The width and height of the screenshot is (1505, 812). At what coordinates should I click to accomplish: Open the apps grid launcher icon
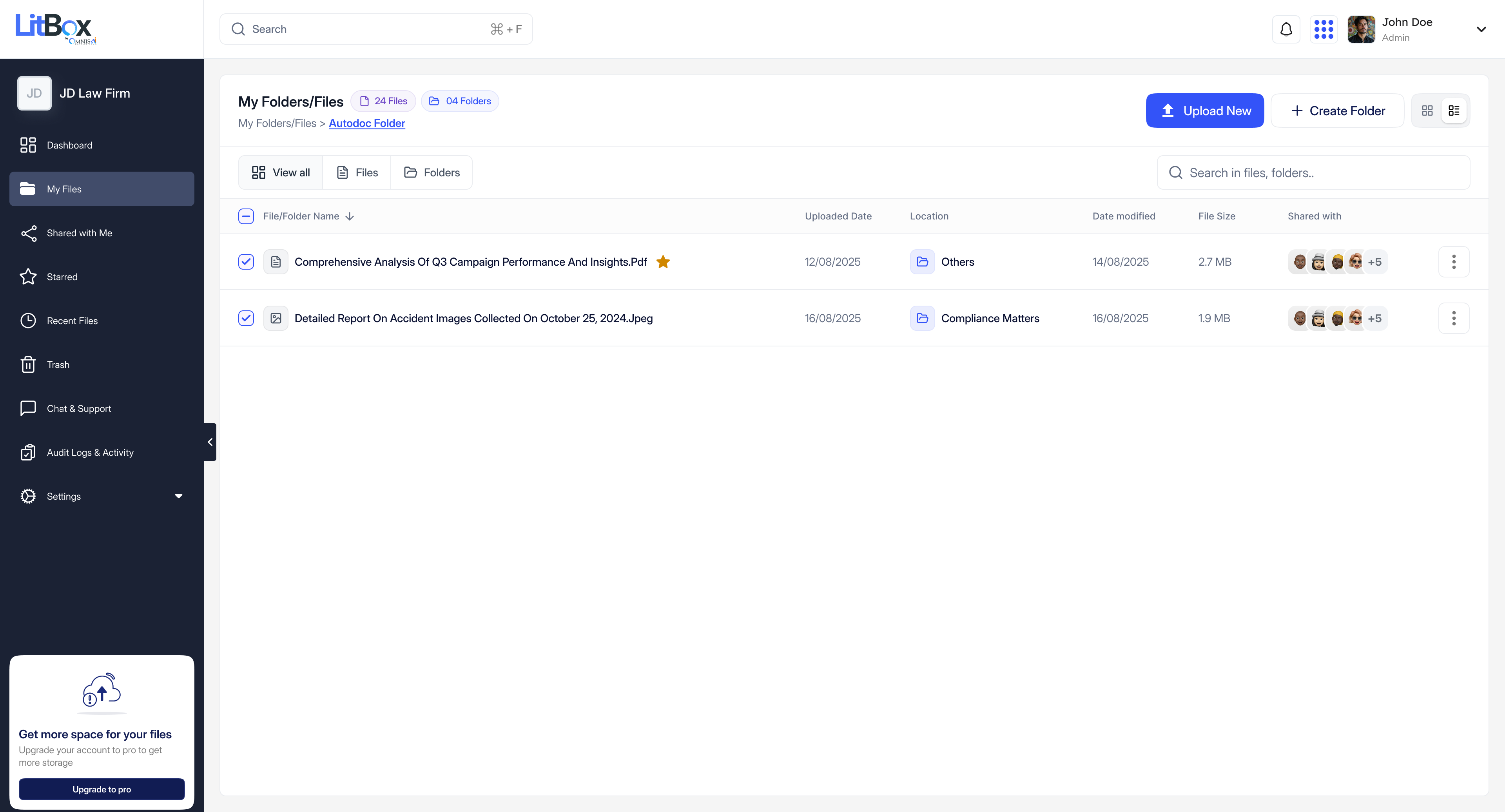coord(1323,29)
